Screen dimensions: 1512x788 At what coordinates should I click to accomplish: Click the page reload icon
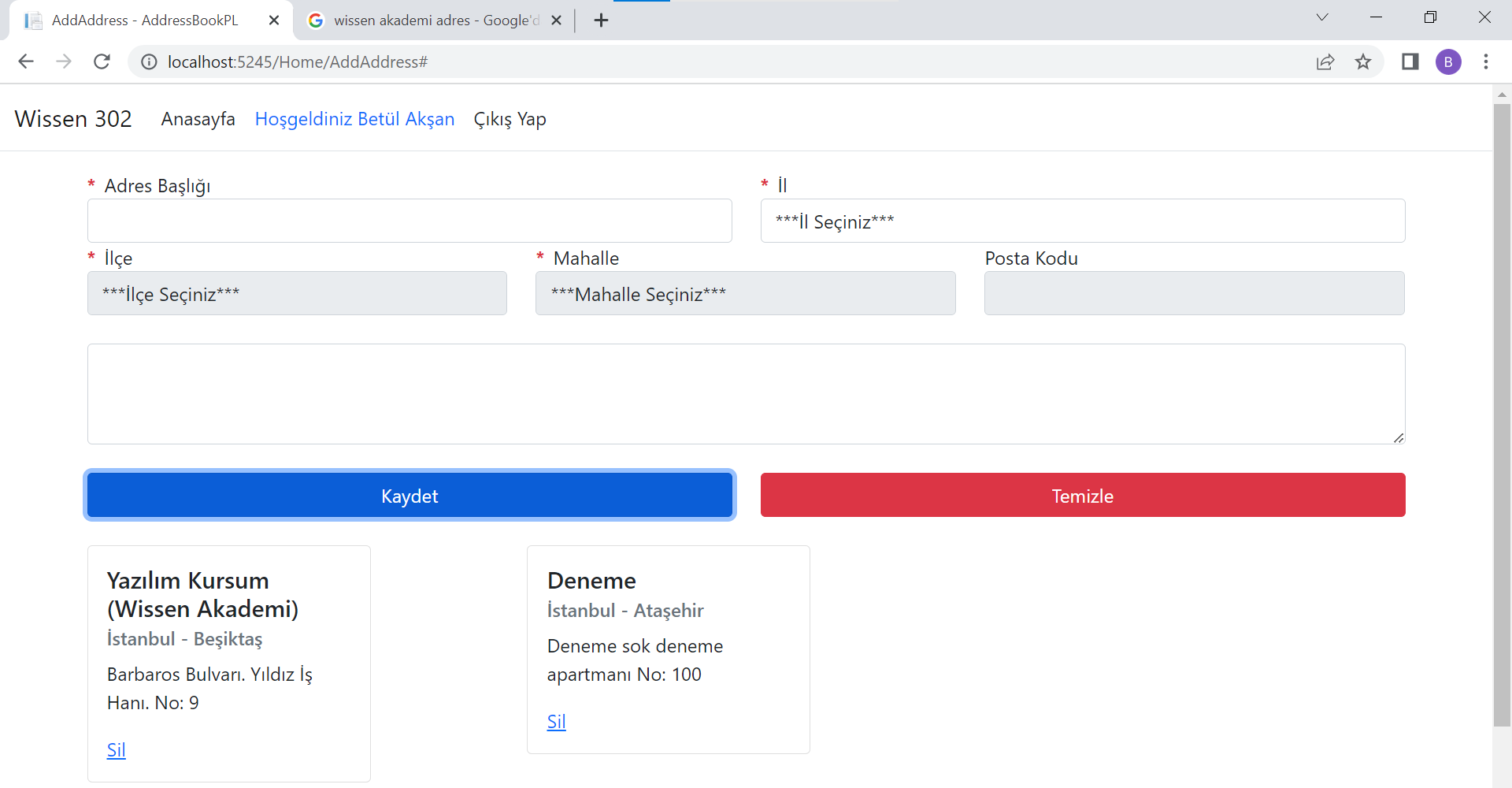(x=102, y=61)
